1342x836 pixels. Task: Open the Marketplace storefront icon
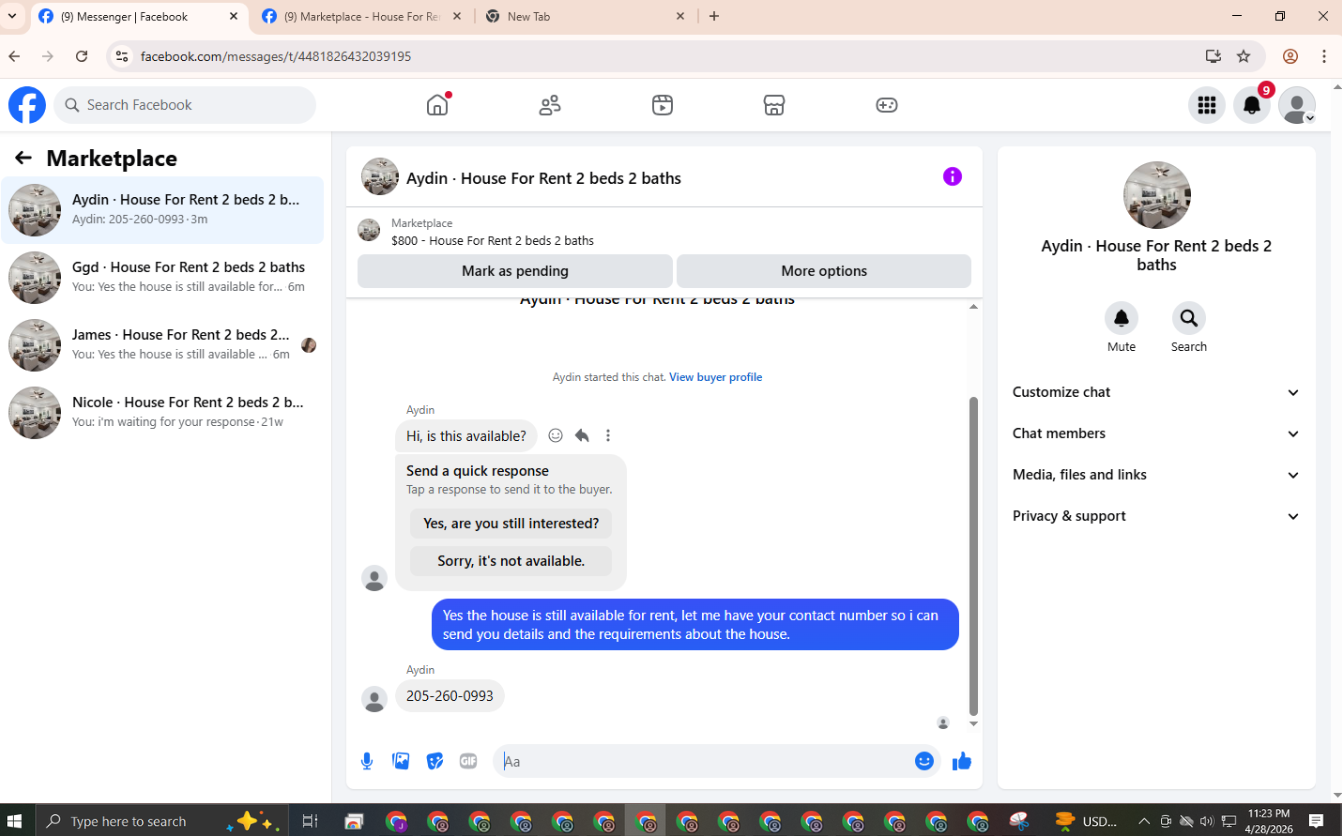(x=774, y=105)
